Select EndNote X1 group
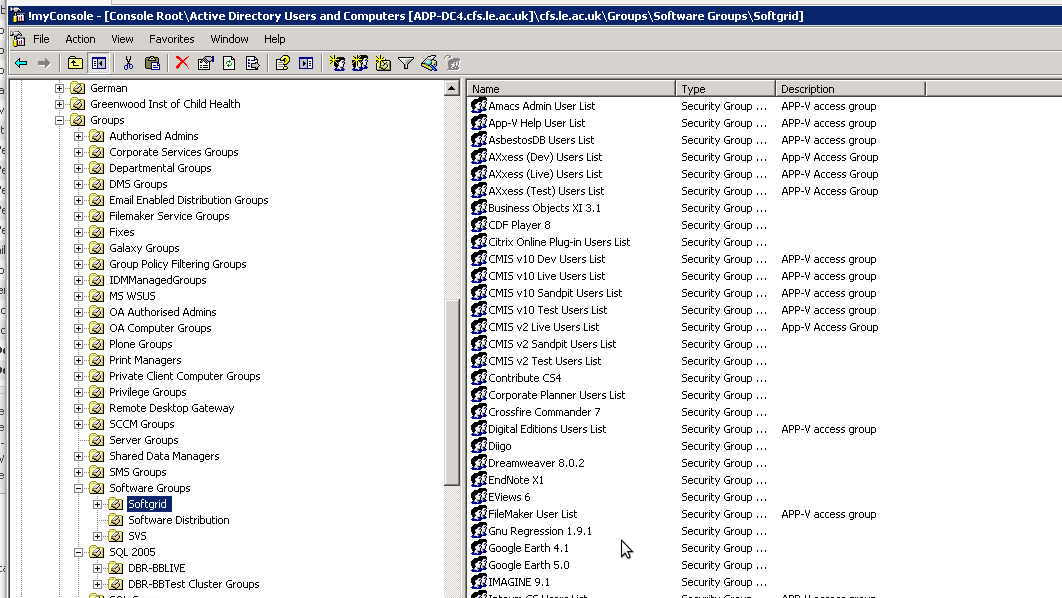Image resolution: width=1062 pixels, height=598 pixels. click(515, 480)
